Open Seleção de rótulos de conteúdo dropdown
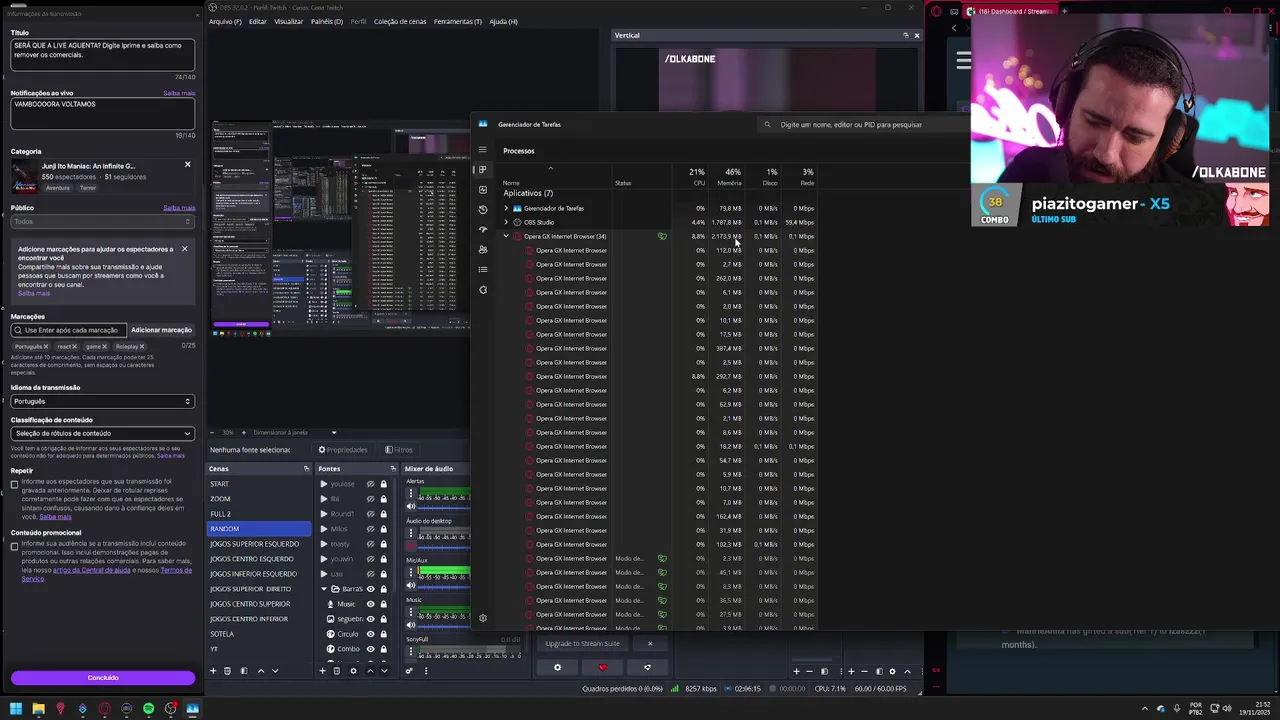The height and width of the screenshot is (720, 1280). pos(103,433)
